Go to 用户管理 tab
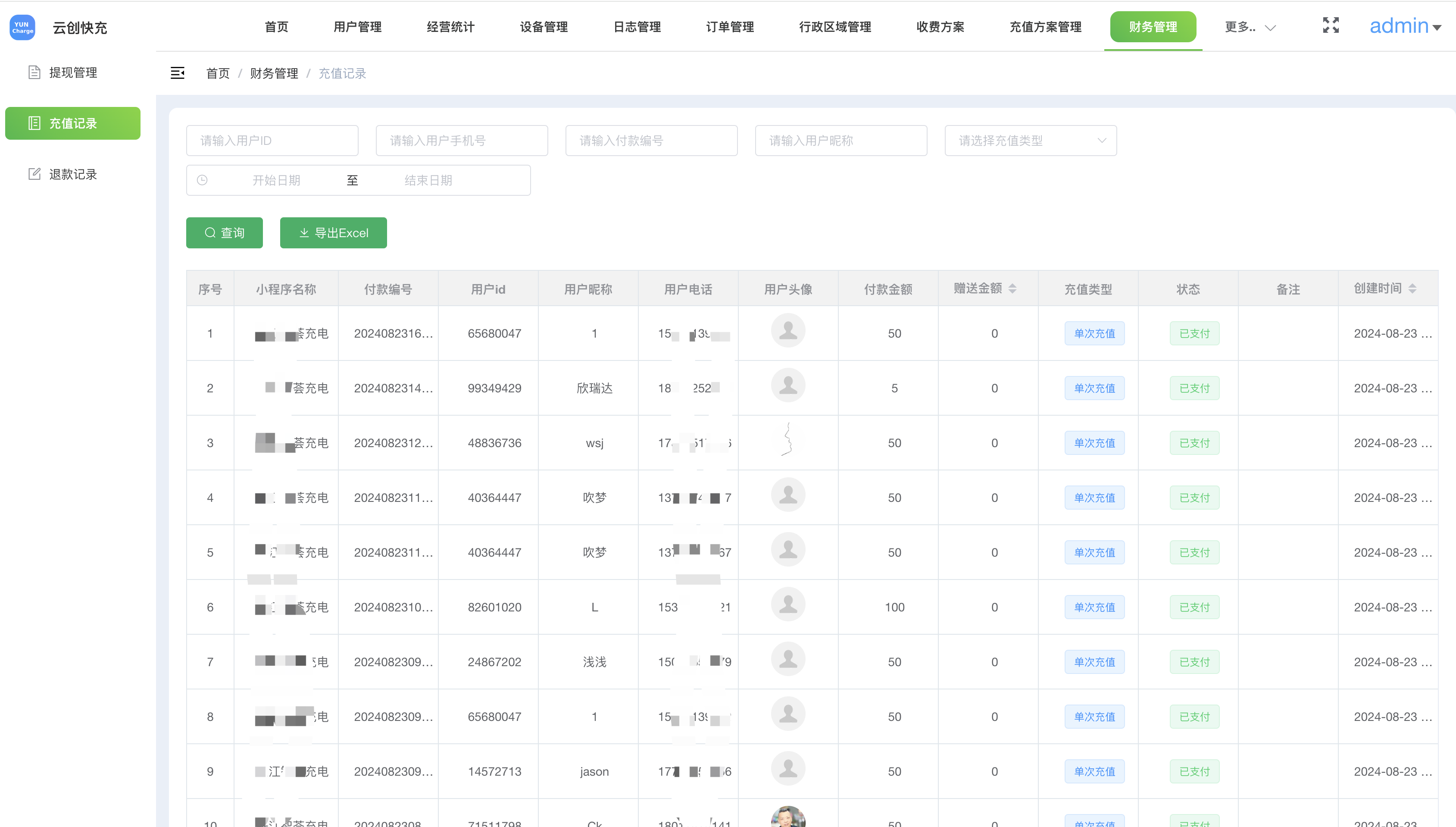 (357, 27)
